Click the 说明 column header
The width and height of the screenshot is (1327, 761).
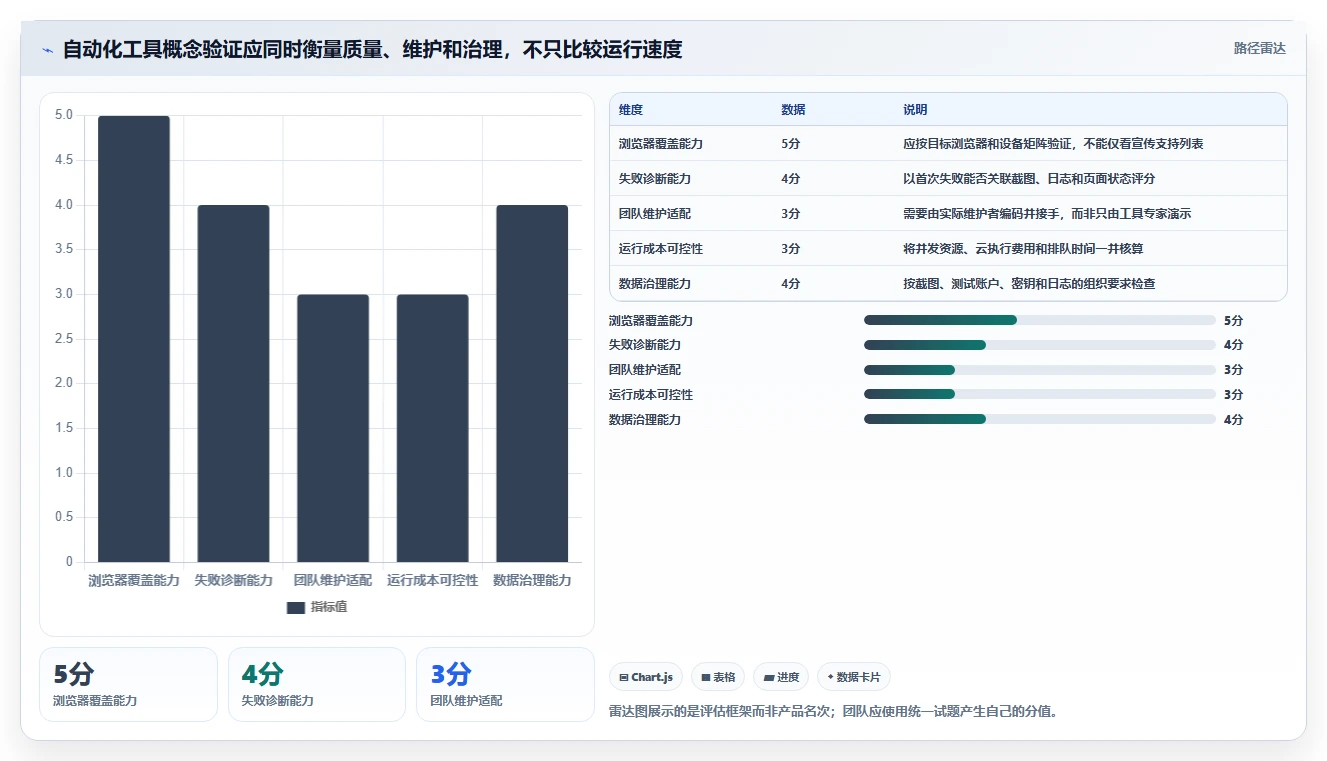coord(915,110)
